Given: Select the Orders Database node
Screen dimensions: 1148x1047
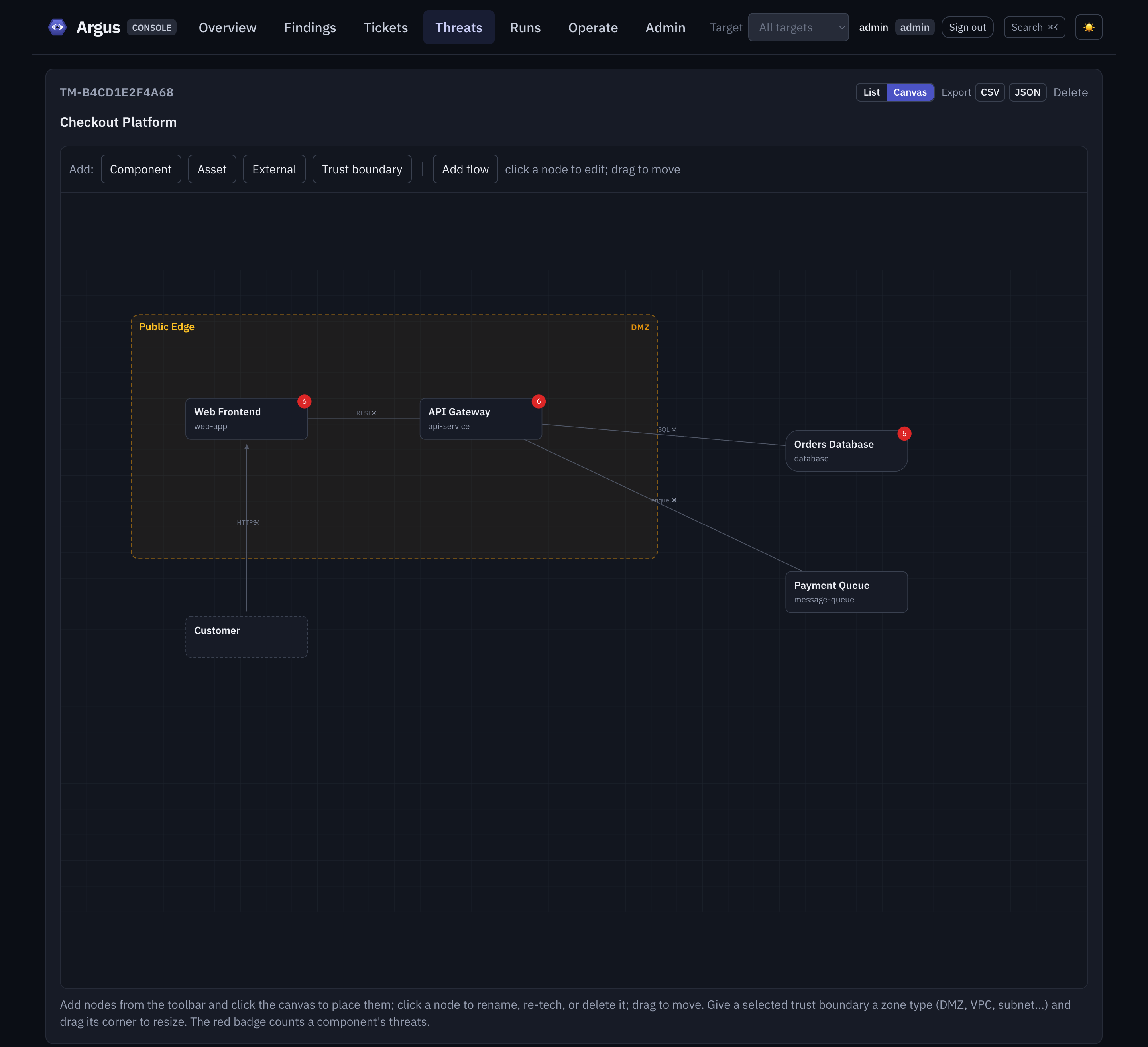Looking at the screenshot, I should click(846, 451).
